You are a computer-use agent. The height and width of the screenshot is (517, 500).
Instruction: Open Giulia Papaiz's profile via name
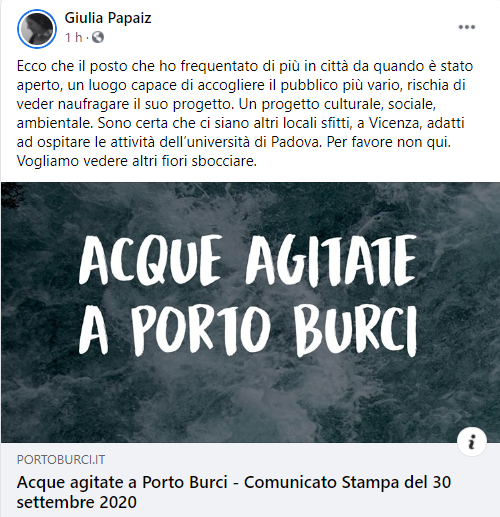(108, 18)
